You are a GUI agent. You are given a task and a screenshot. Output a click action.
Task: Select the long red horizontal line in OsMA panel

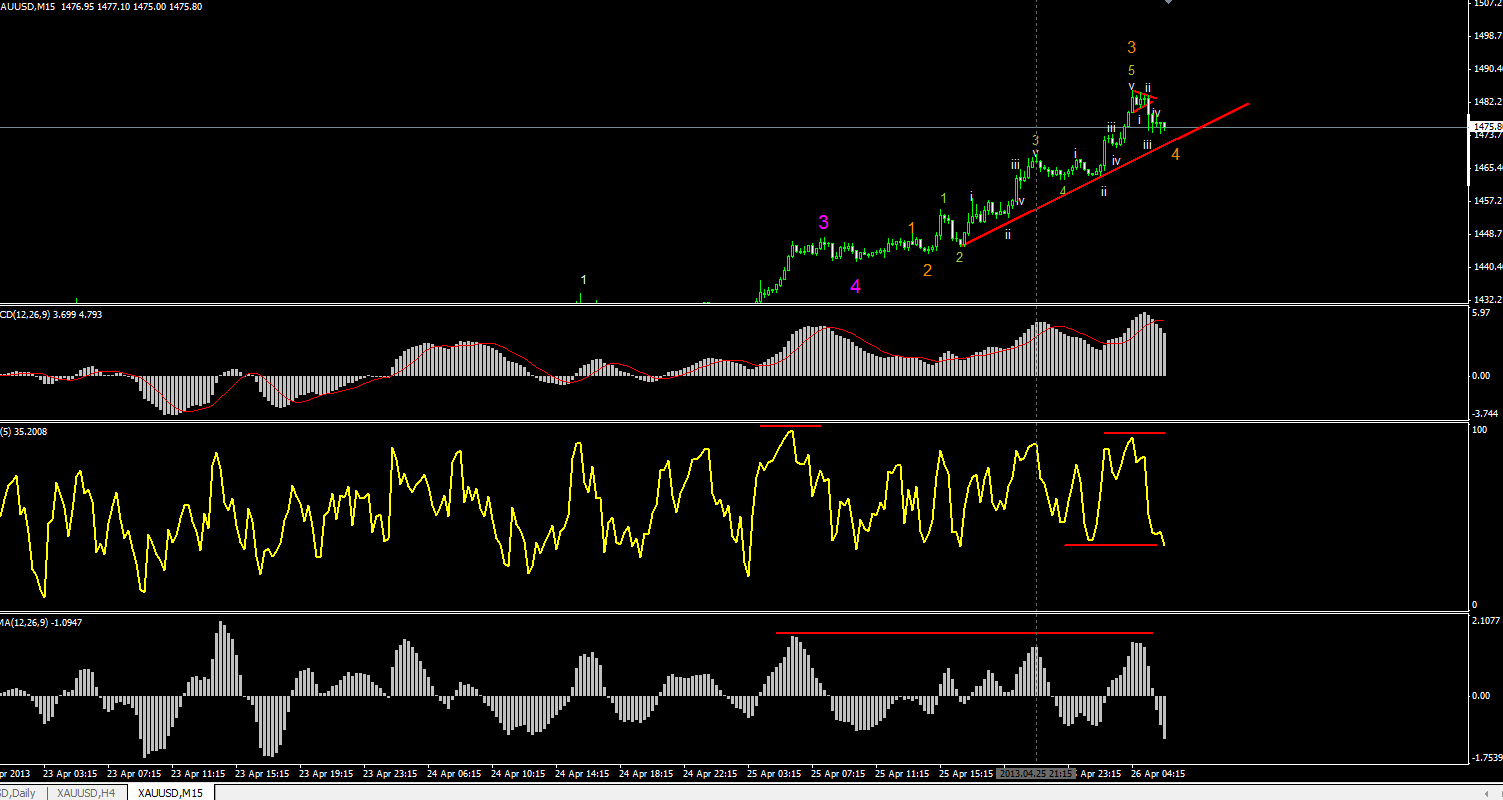click(x=965, y=633)
